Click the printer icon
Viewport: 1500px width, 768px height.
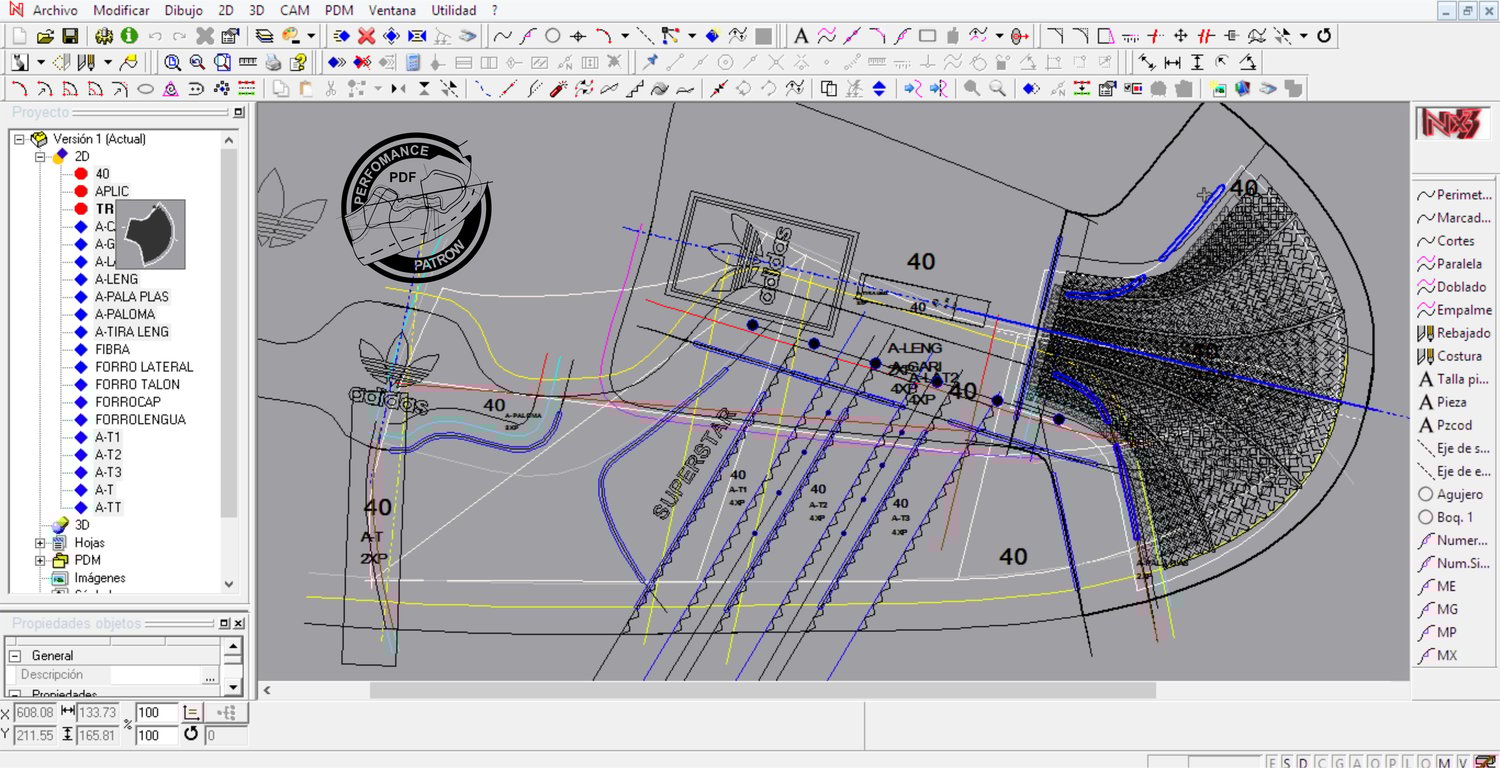pyautogui.click(x=273, y=63)
